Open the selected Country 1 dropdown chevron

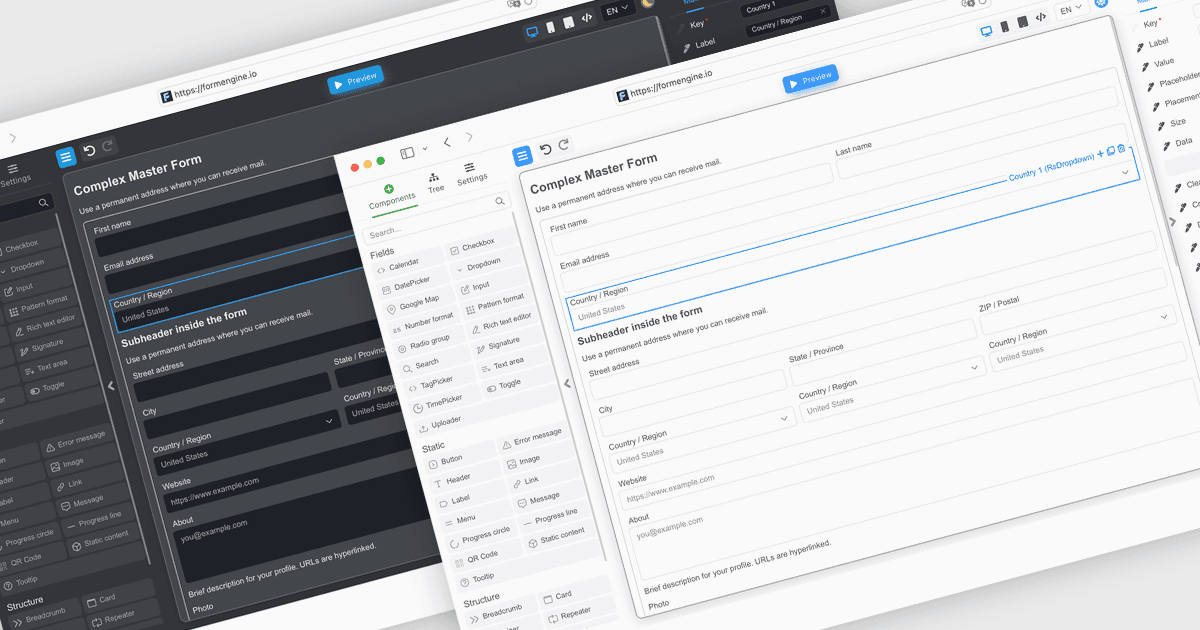point(1125,173)
